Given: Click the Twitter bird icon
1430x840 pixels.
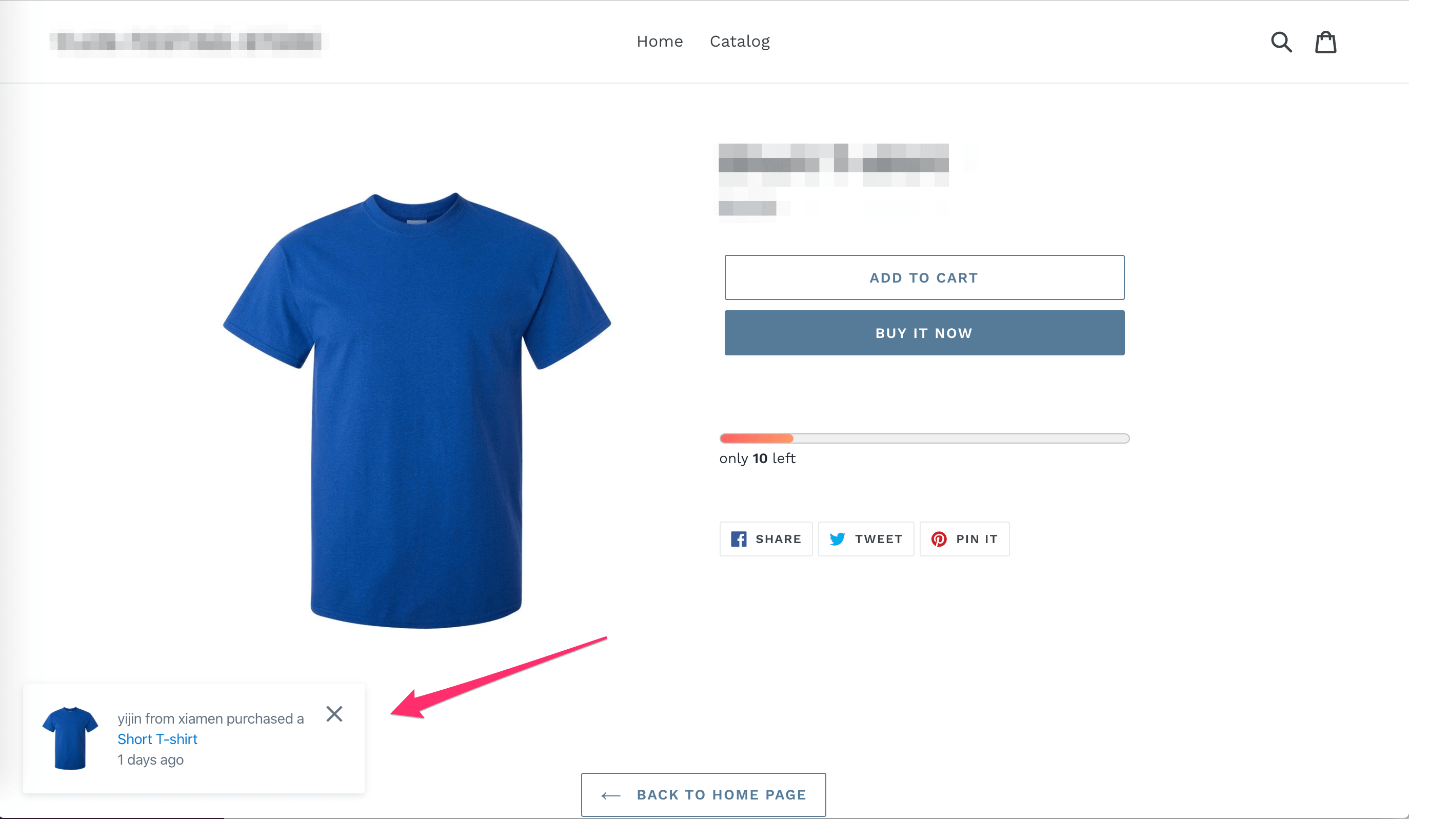Looking at the screenshot, I should pyautogui.click(x=837, y=539).
